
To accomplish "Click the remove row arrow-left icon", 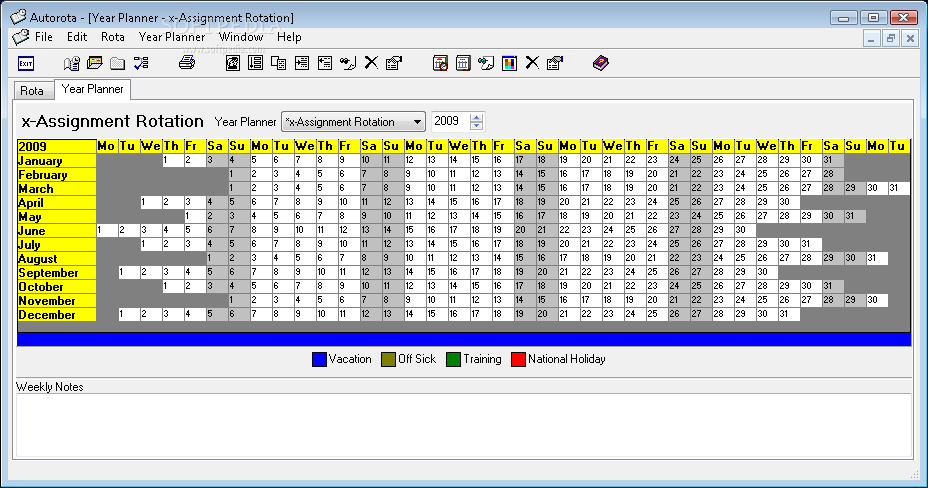I will [325, 63].
